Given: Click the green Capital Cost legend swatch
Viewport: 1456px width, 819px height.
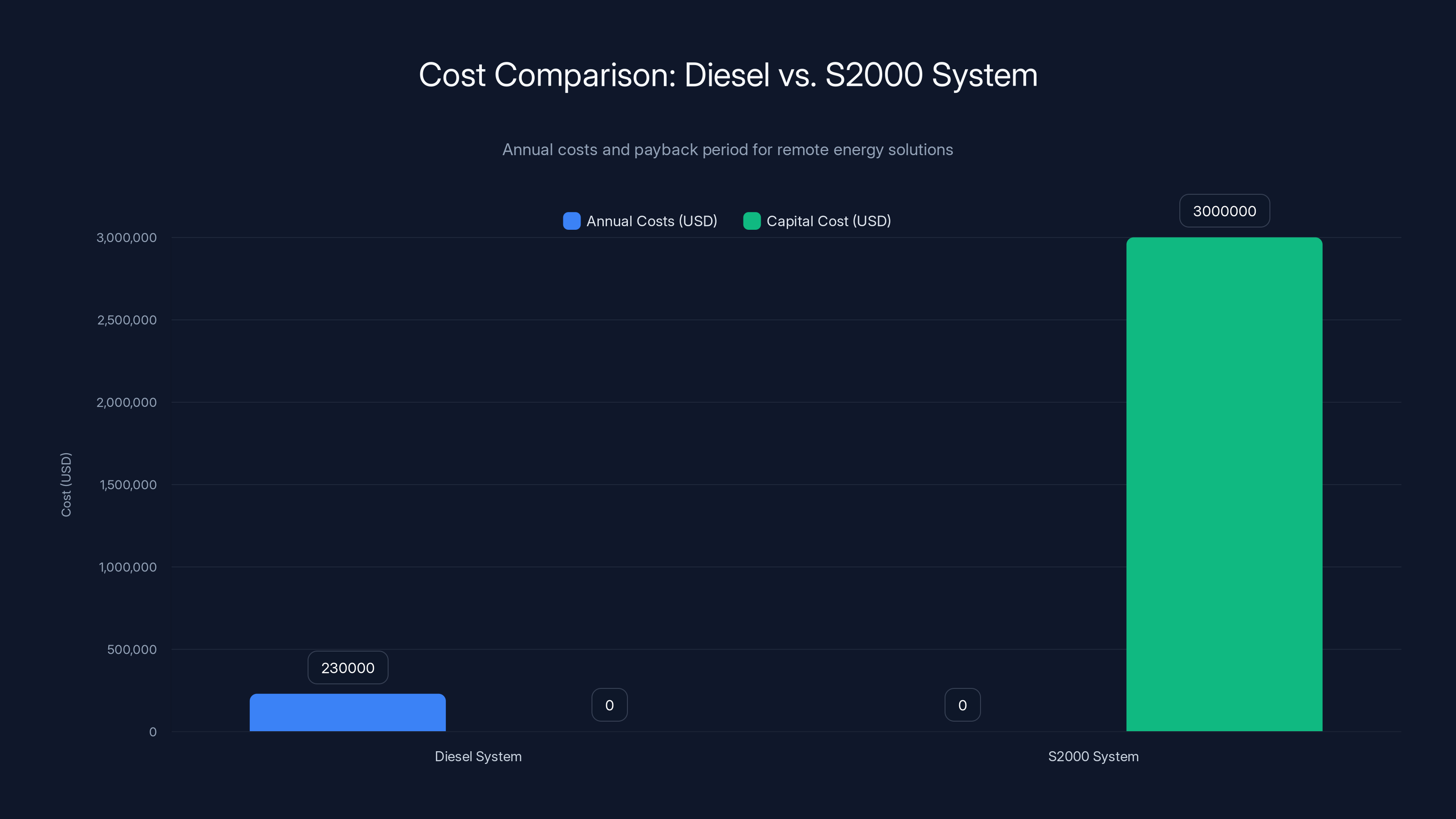Looking at the screenshot, I should coord(752,221).
